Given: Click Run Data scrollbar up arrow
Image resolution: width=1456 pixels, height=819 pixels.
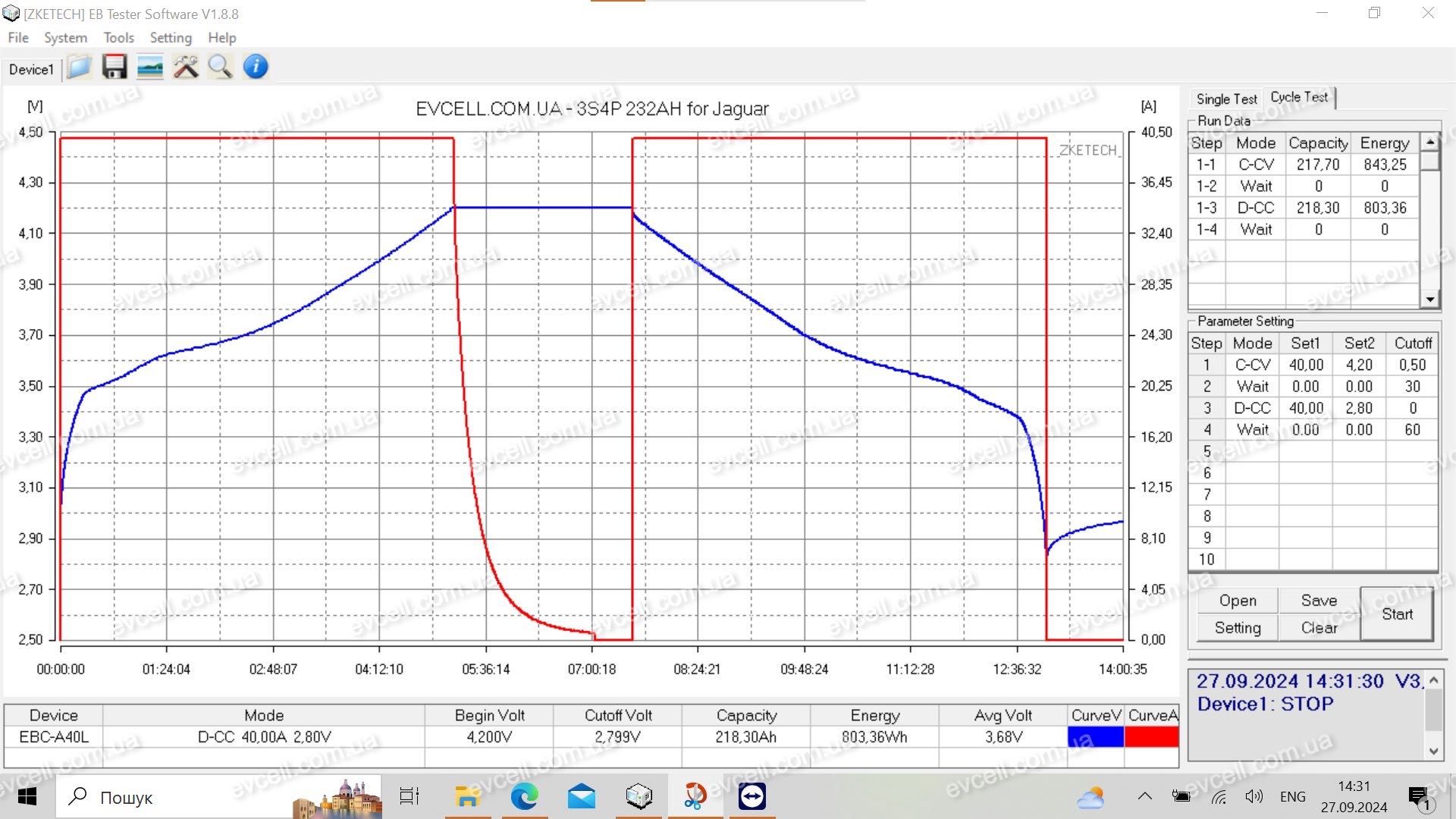Looking at the screenshot, I should point(1429,142).
